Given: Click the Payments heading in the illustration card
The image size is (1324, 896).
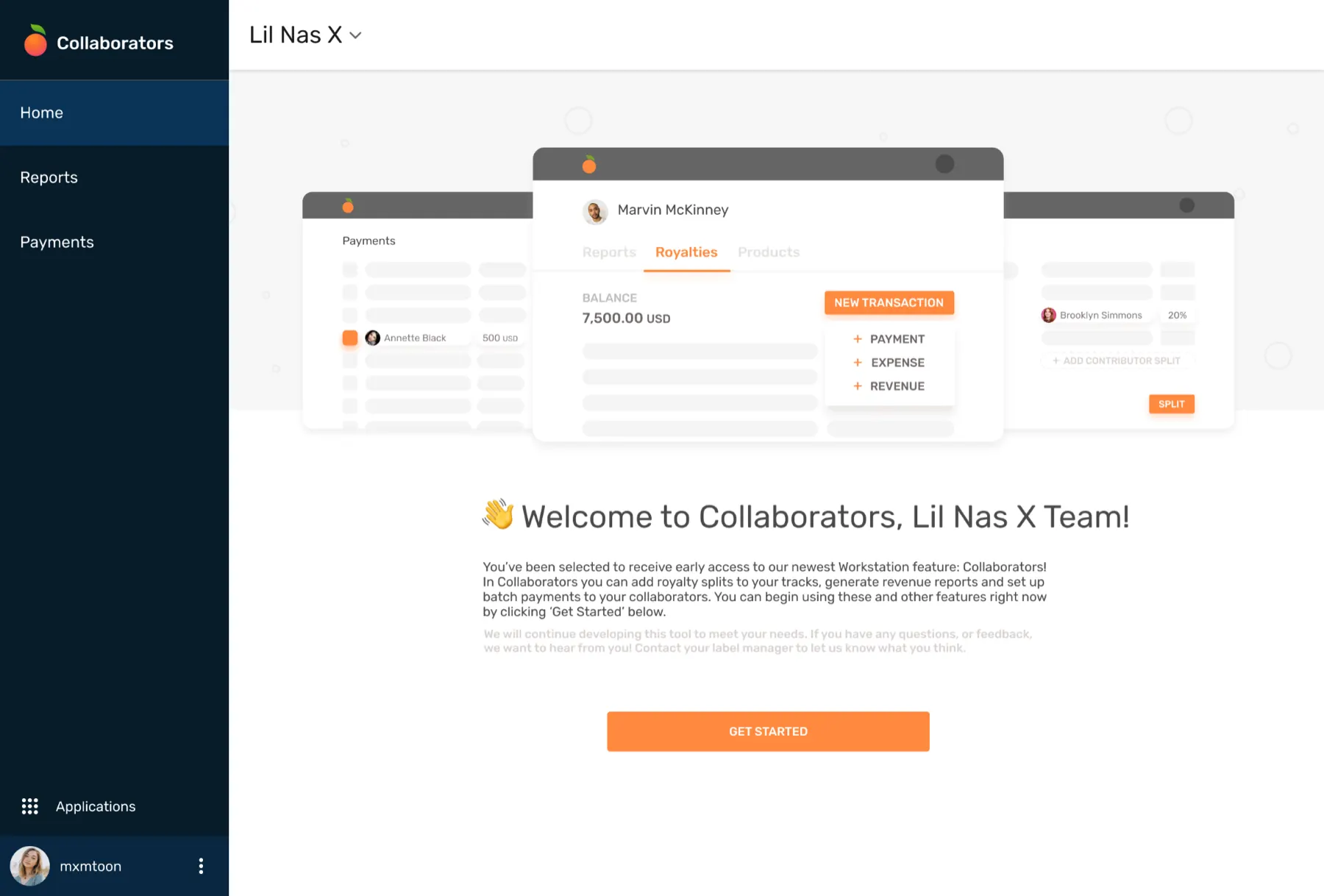Looking at the screenshot, I should pos(369,241).
